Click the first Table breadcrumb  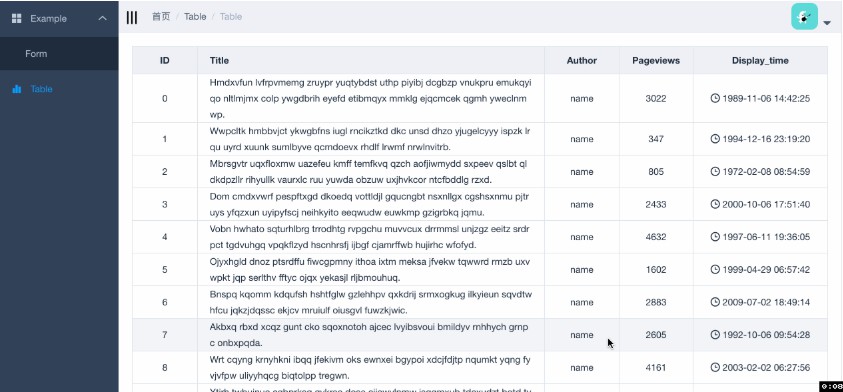[x=195, y=17]
